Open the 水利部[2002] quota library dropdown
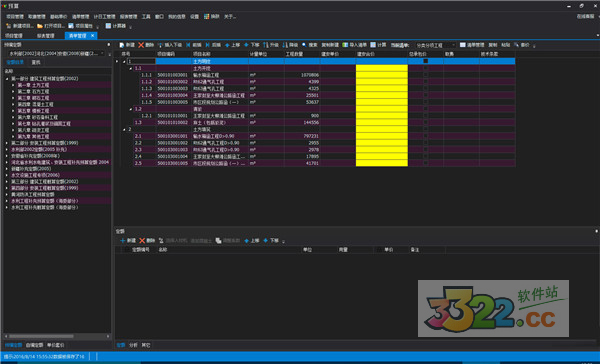Image resolution: width=600 pixels, height=364 pixels. tap(103, 54)
